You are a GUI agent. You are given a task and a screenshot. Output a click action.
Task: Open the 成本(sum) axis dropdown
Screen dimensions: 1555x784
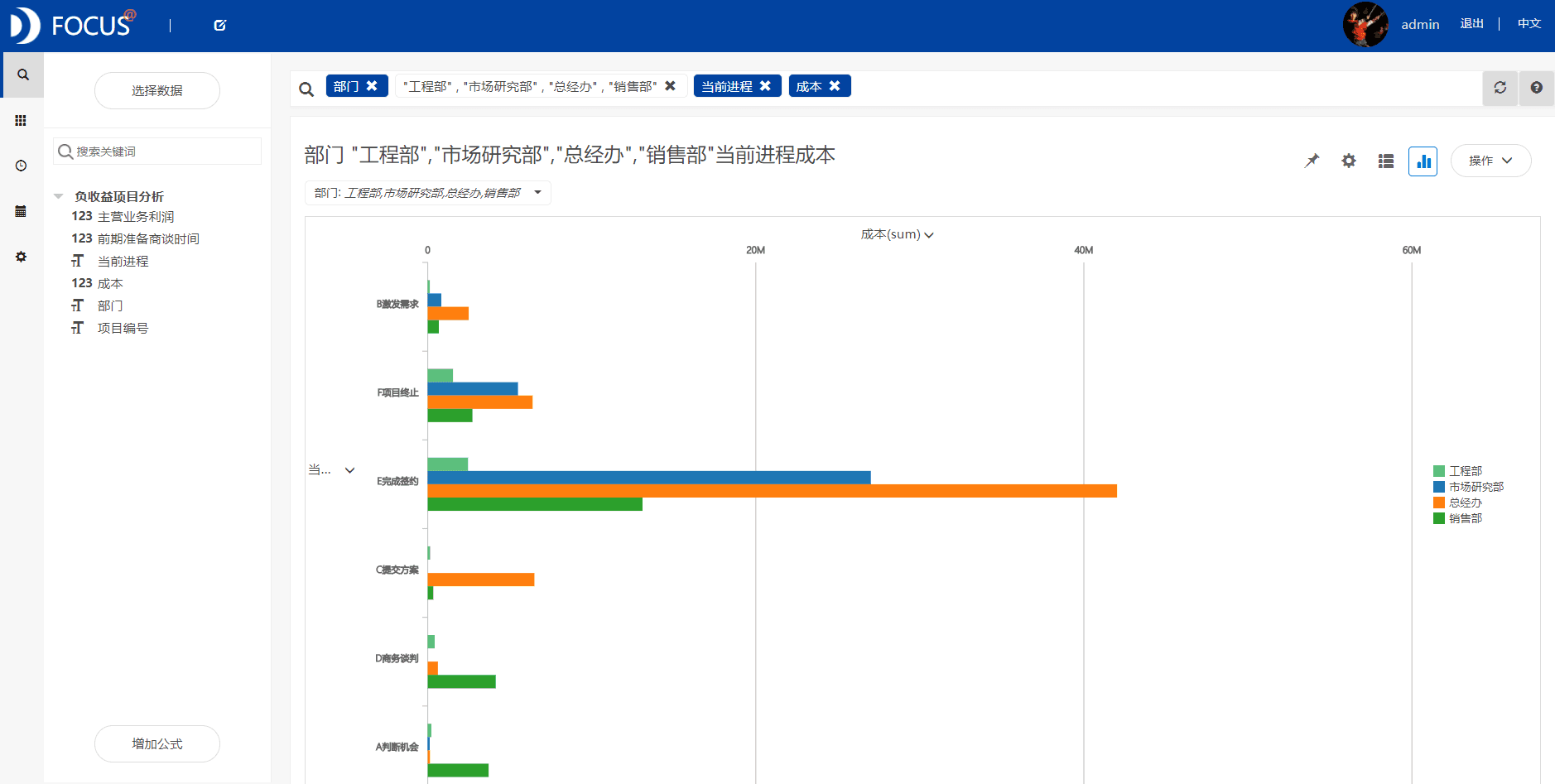[897, 234]
